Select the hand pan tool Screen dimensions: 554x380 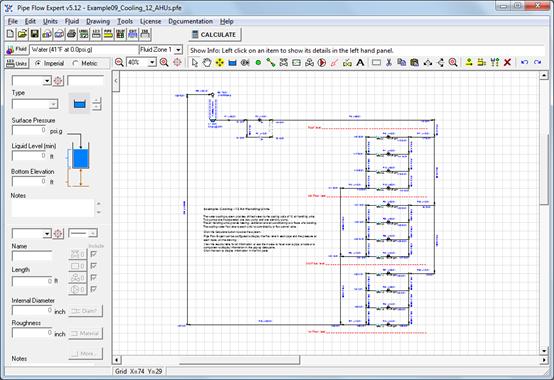[x=207, y=63]
